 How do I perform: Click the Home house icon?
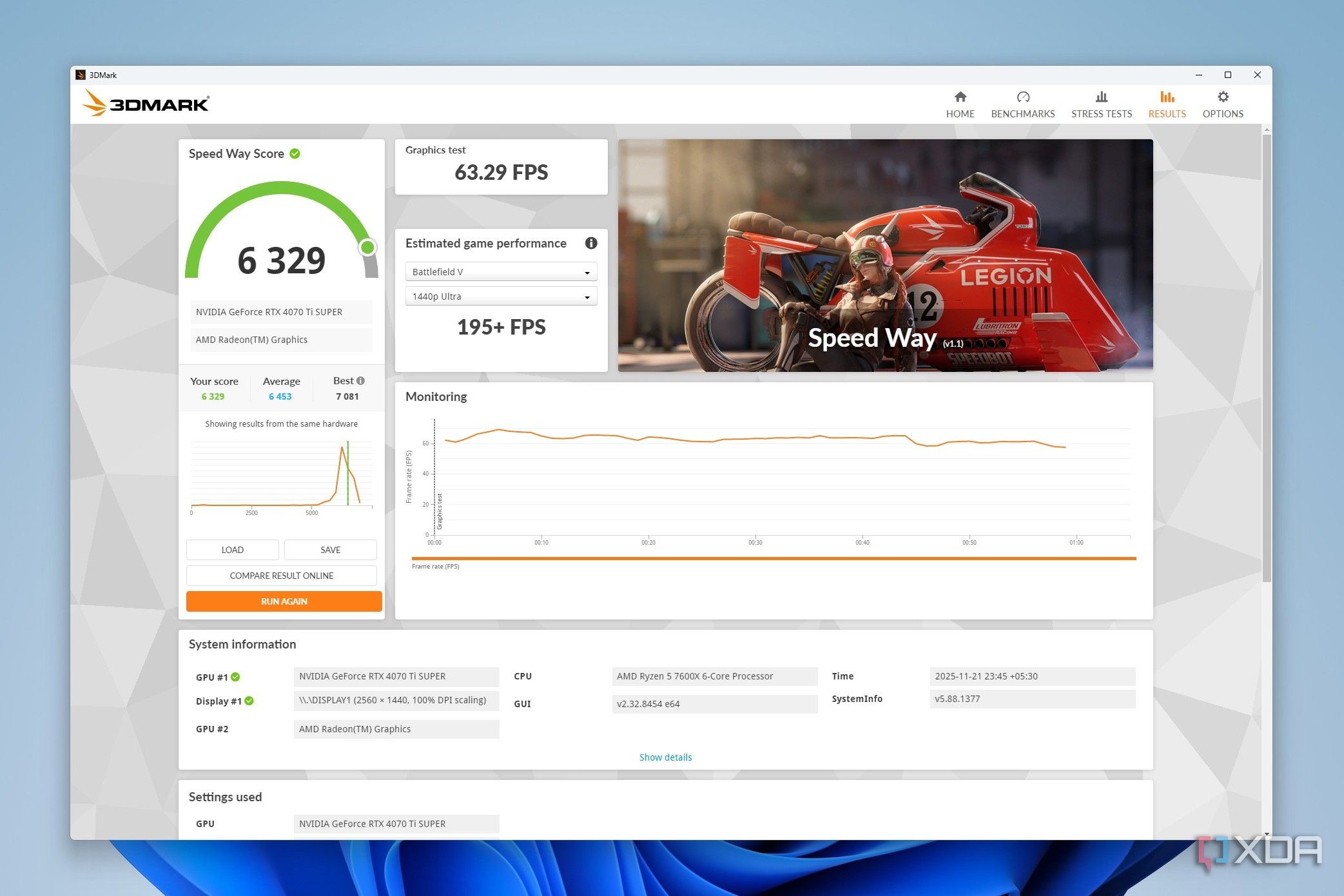pos(960,97)
